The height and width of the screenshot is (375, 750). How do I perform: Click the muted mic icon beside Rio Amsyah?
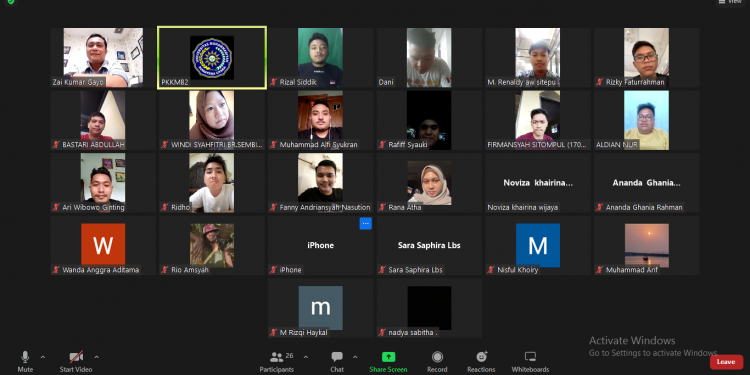point(165,270)
